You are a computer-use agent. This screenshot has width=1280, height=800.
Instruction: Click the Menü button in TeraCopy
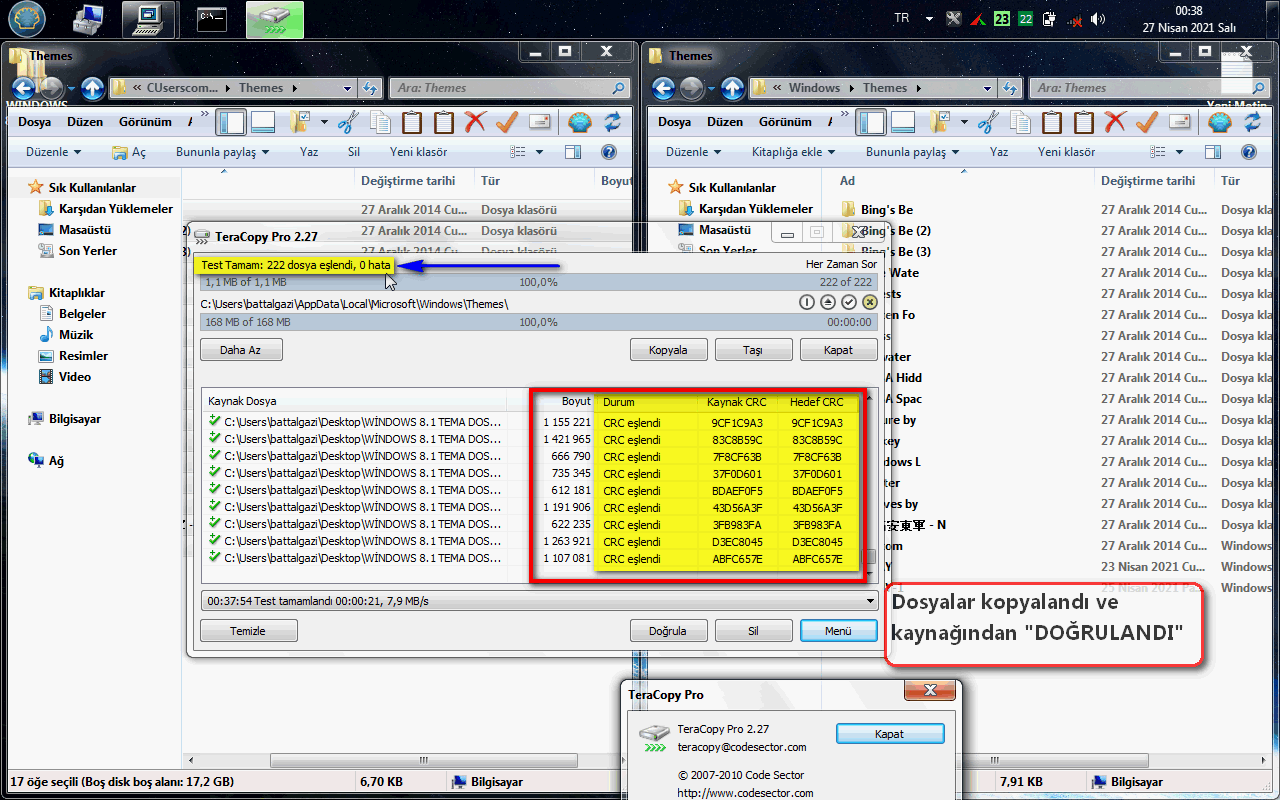tap(838, 631)
